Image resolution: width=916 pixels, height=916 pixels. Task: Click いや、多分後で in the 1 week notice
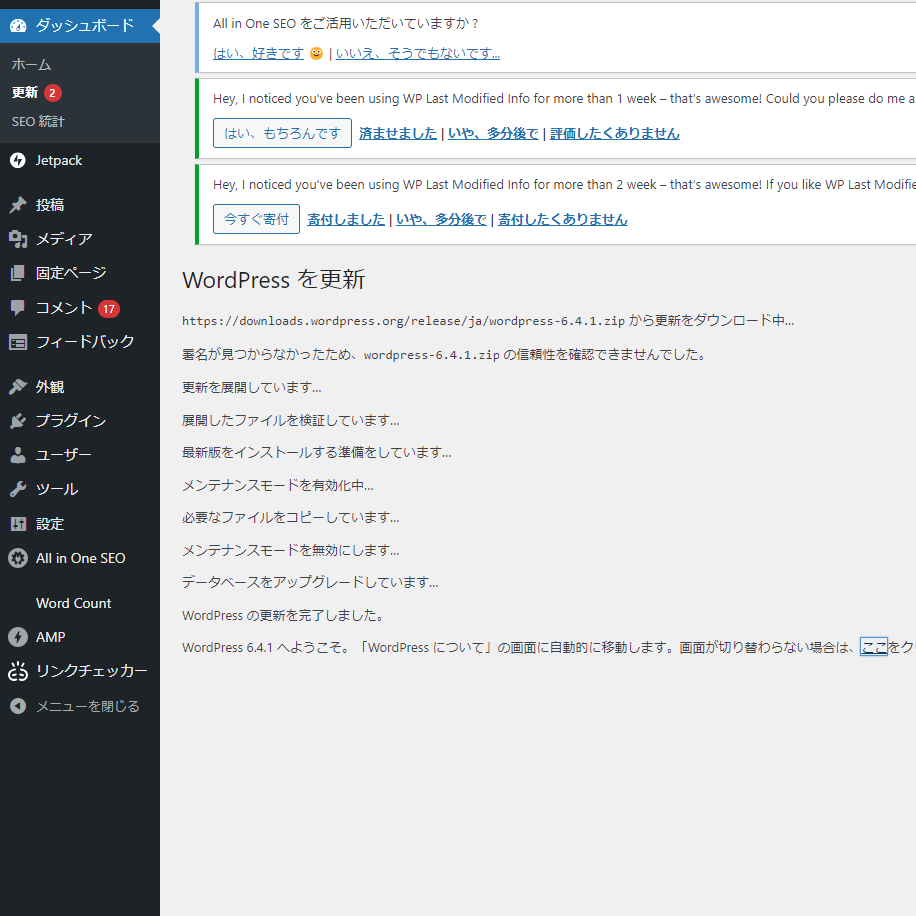point(493,133)
